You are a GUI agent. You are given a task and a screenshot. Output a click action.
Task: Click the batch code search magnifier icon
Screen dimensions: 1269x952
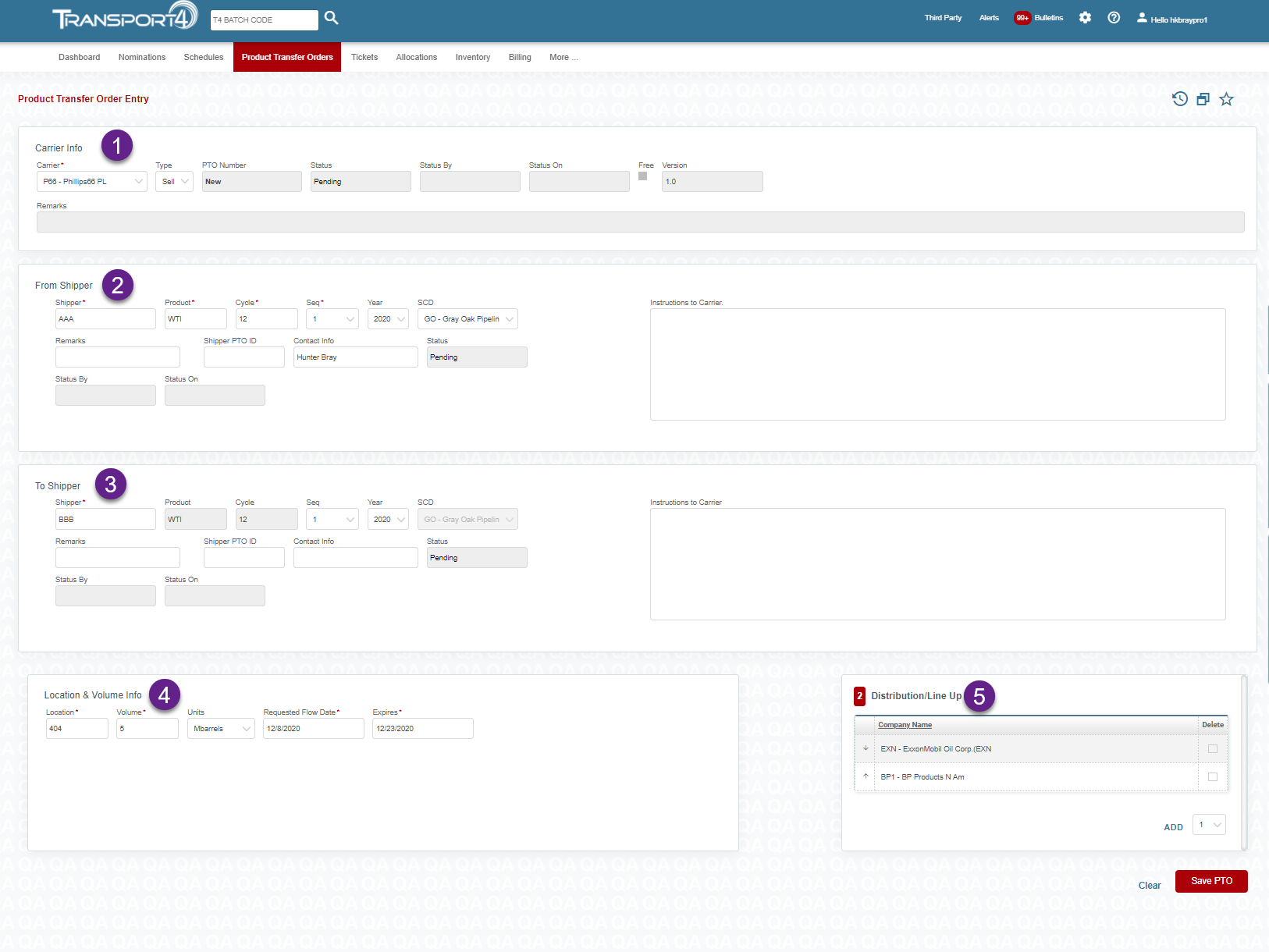pyautogui.click(x=331, y=18)
